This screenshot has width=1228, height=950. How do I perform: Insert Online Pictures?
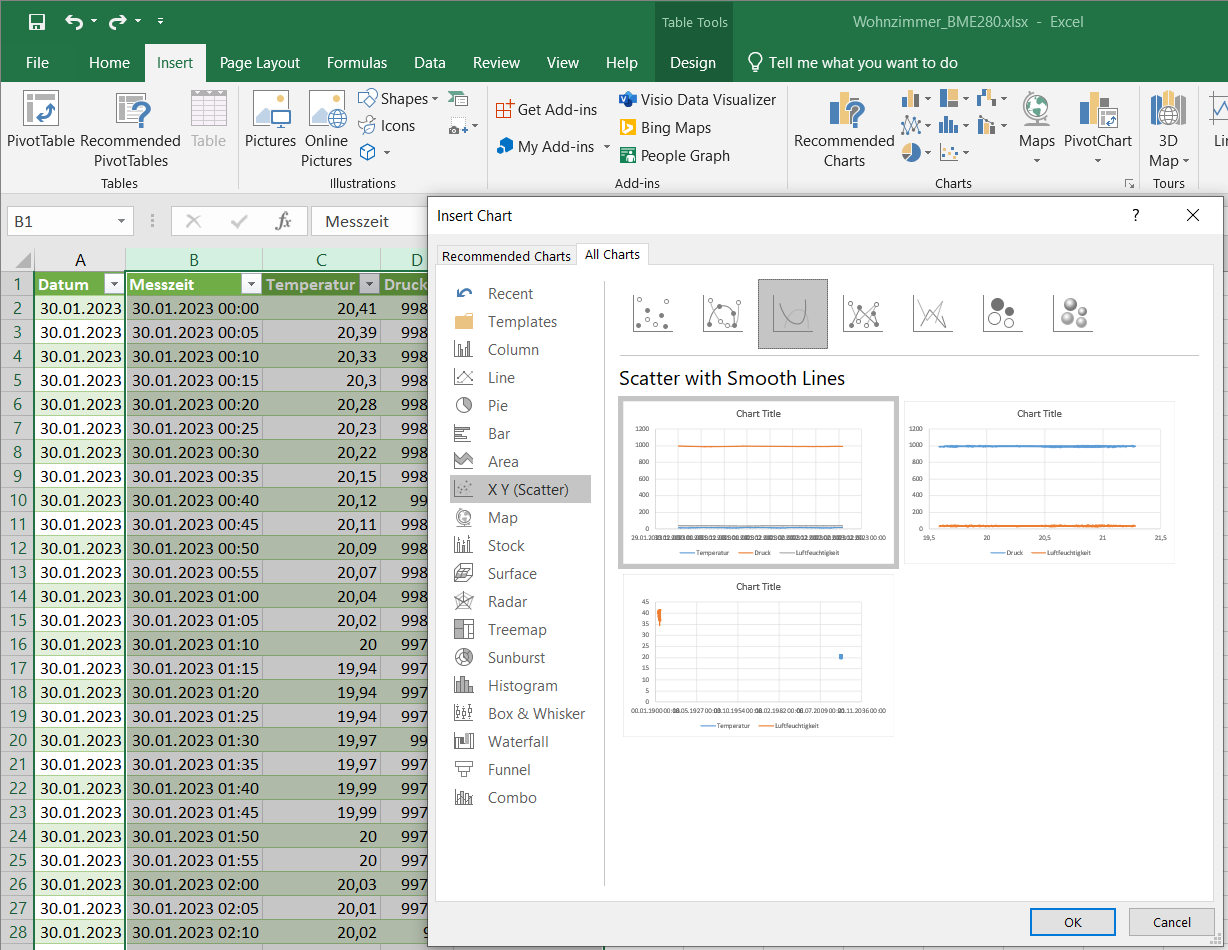(327, 130)
